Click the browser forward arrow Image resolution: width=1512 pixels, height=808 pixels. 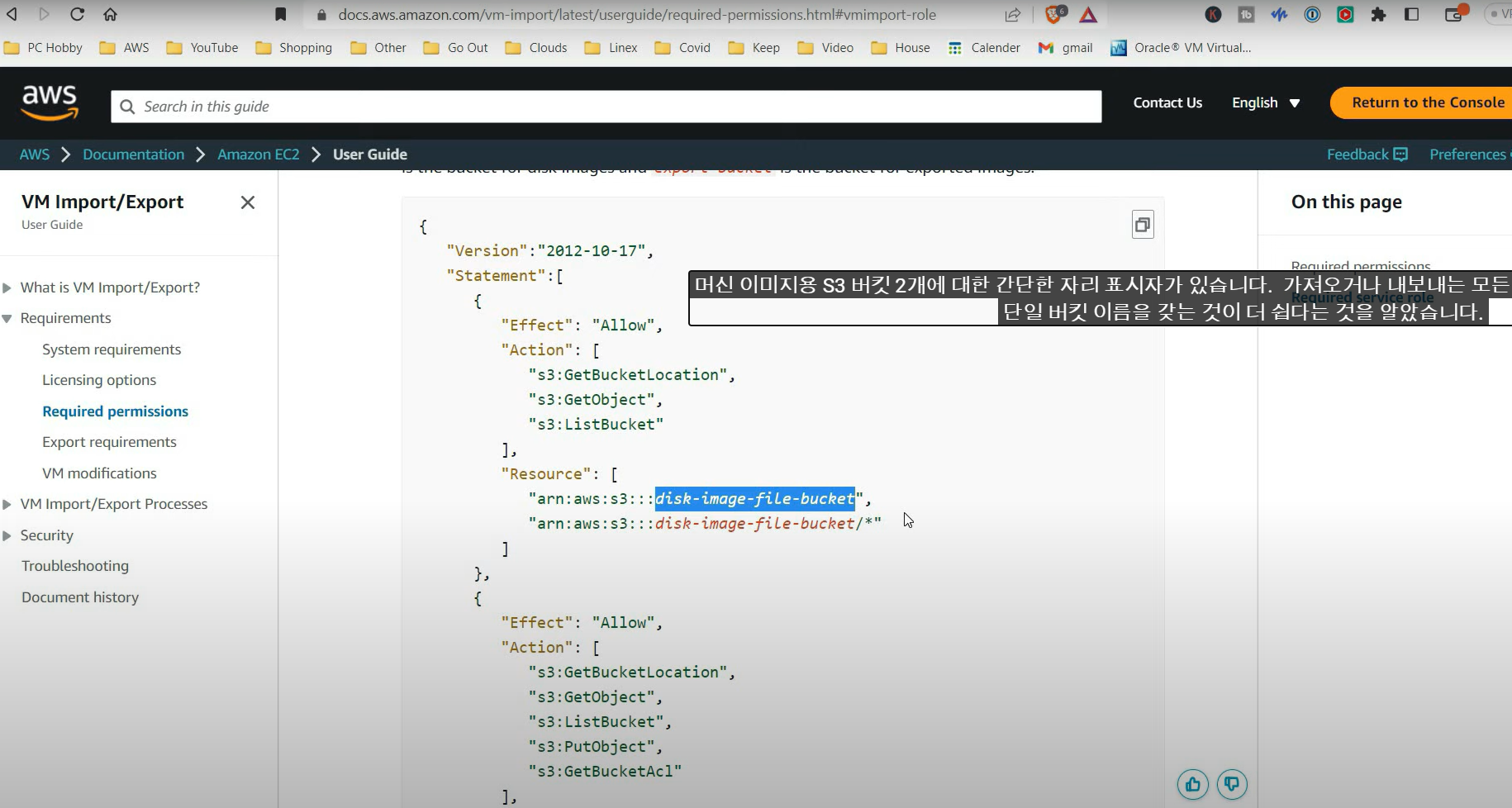click(44, 14)
